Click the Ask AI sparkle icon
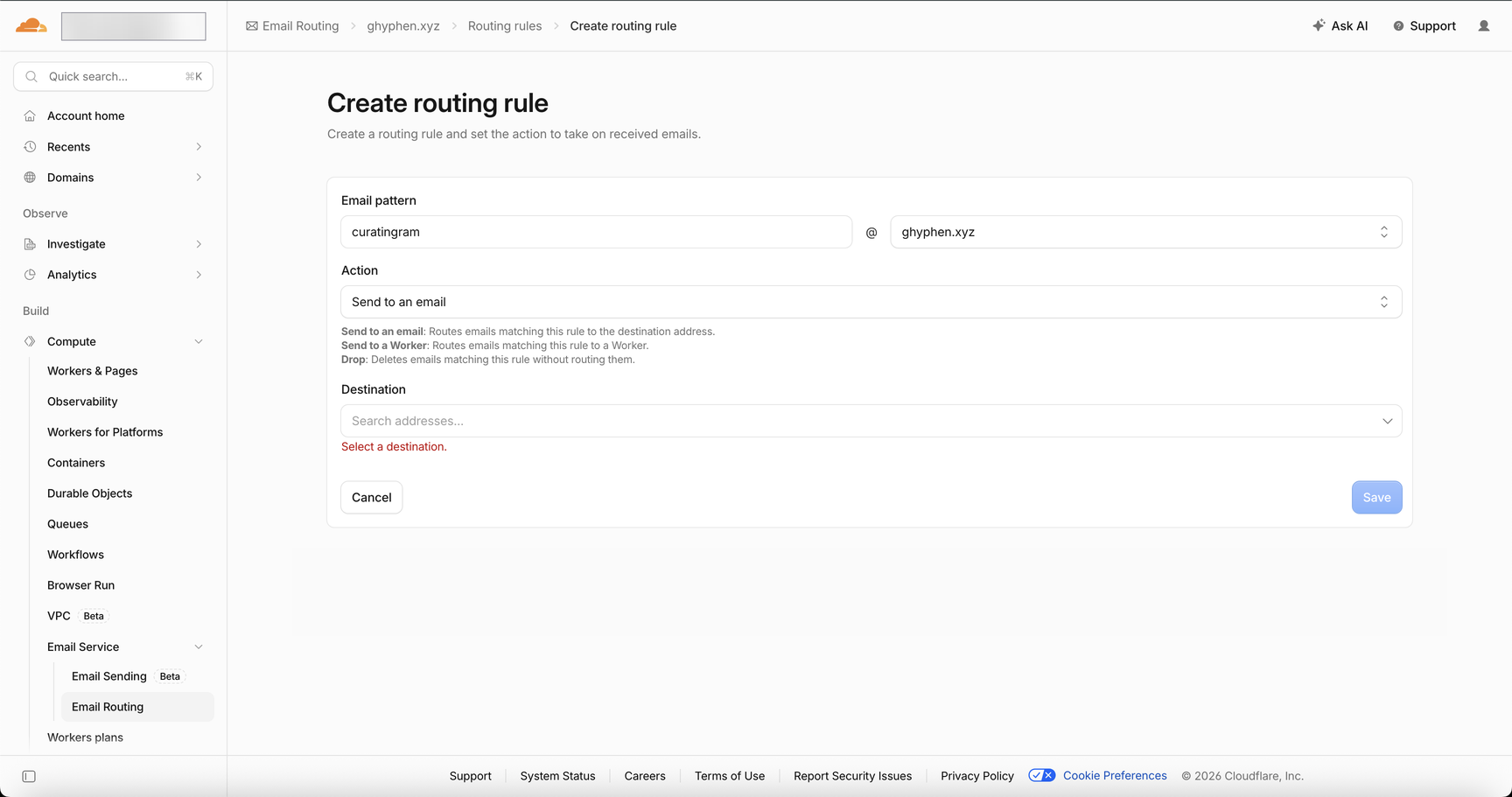Image resolution: width=1512 pixels, height=797 pixels. click(x=1319, y=25)
